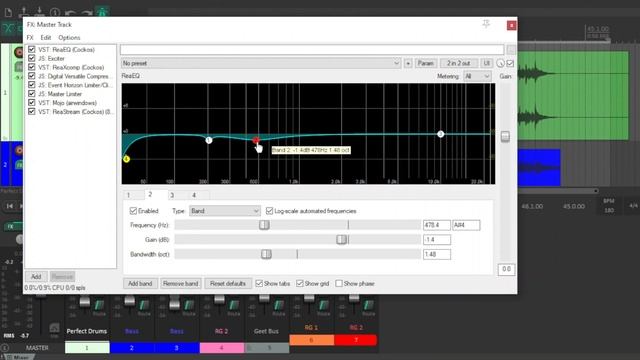Click the Reset defaults button

tap(228, 283)
